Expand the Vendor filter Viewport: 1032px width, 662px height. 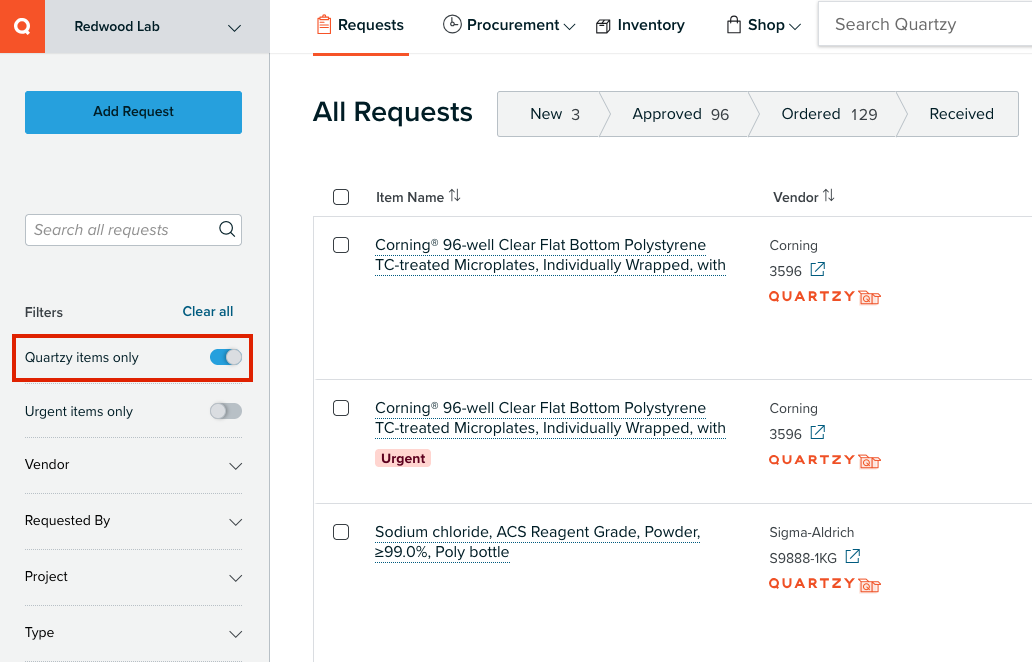pyautogui.click(x=134, y=465)
